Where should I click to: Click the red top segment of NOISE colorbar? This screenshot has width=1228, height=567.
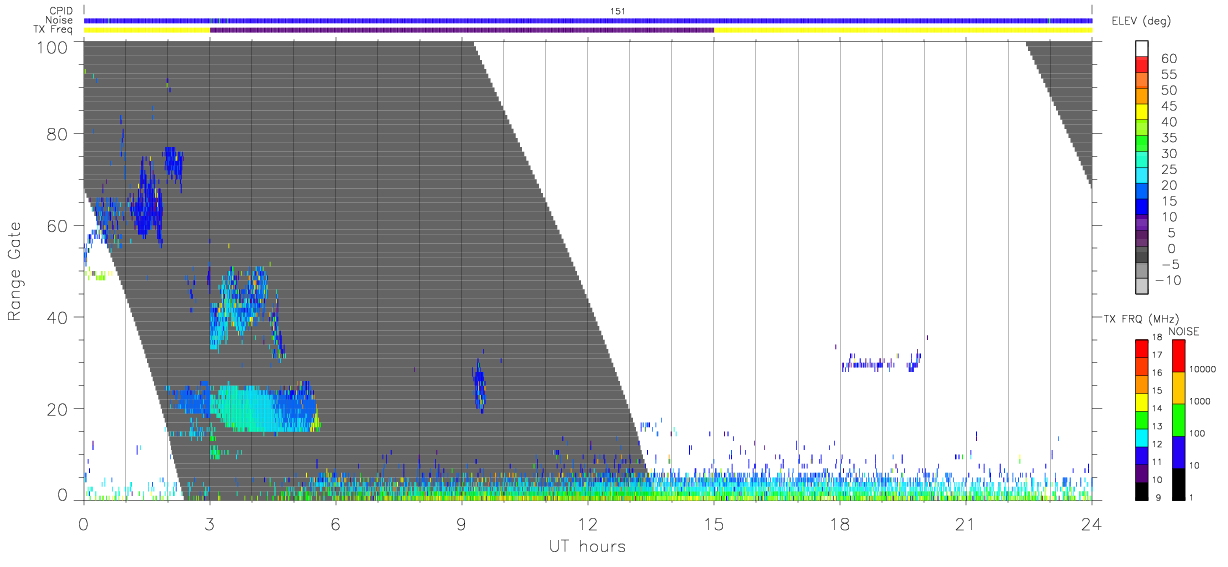coord(1180,355)
